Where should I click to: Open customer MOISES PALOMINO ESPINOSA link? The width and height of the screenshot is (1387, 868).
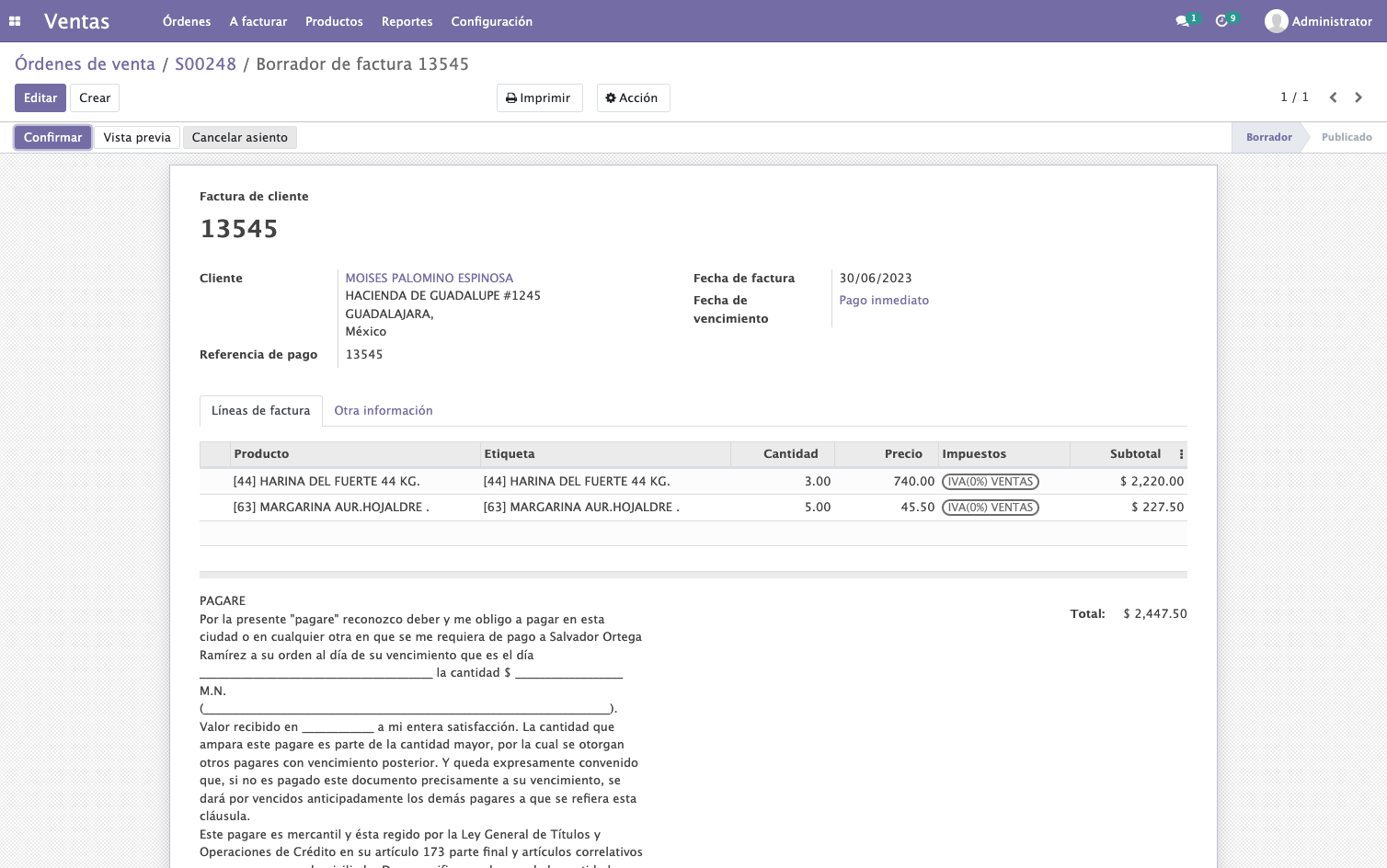[x=430, y=279]
